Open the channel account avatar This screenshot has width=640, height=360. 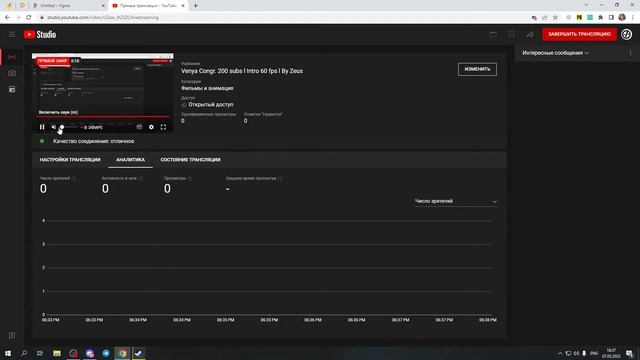tap(627, 34)
